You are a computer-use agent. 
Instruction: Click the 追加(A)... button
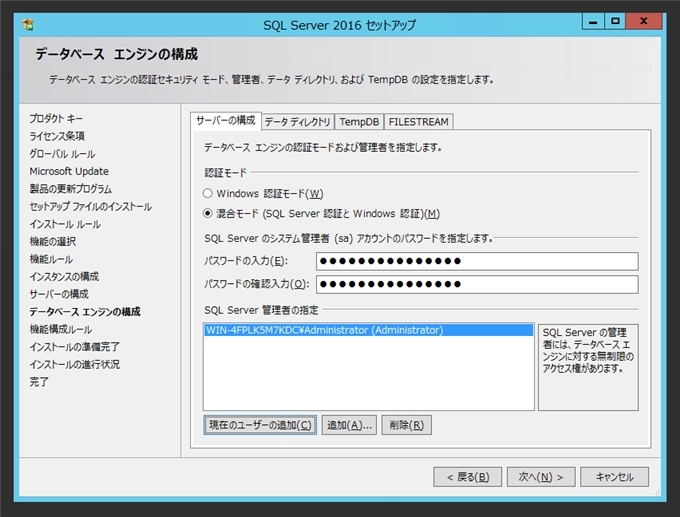349,425
